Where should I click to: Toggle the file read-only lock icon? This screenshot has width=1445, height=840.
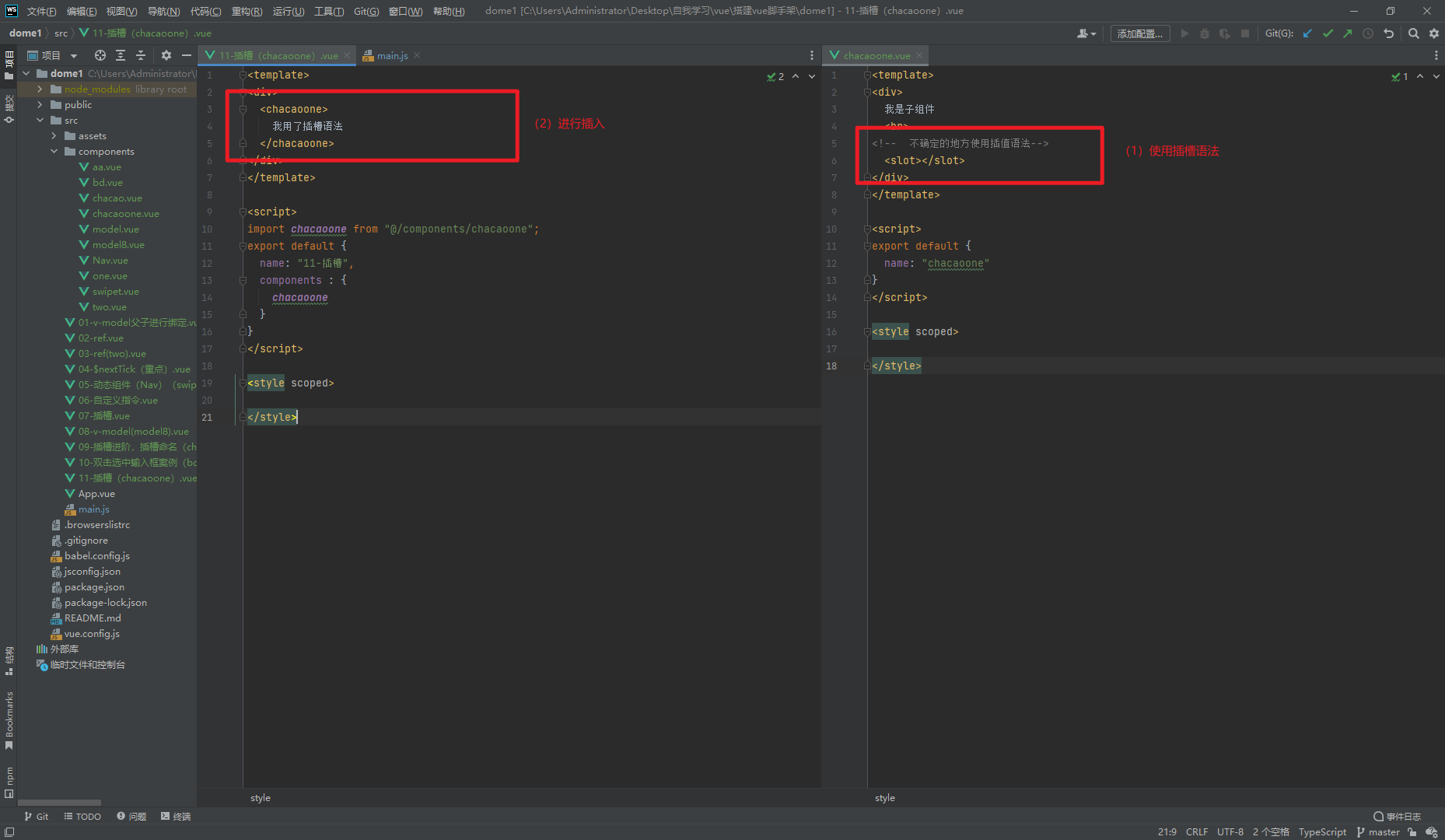coord(1412,832)
